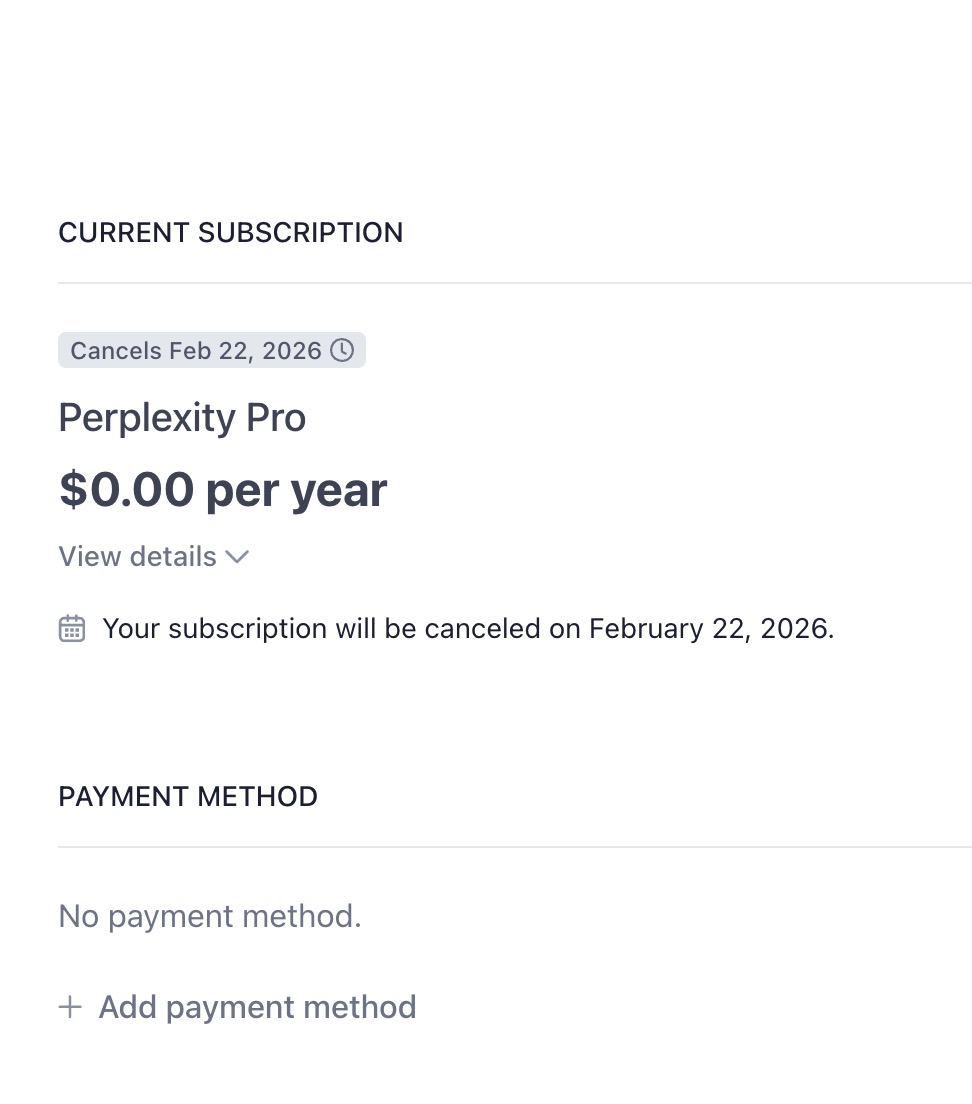The height and width of the screenshot is (1104, 972).
Task: Click the "No payment method." text
Action: click(210, 916)
